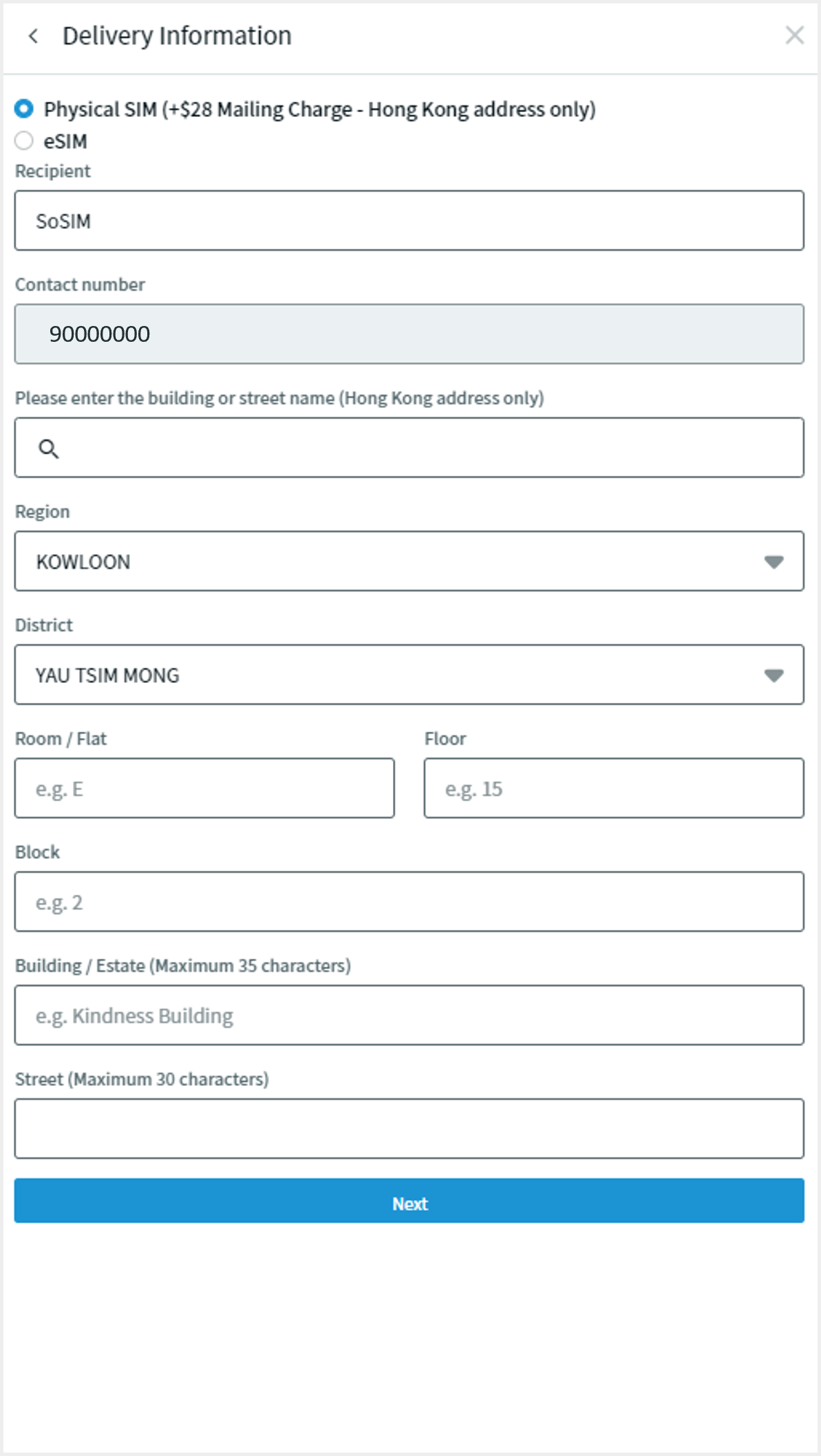Click the Delivery Information header title
This screenshot has width=821, height=1456.
click(177, 36)
